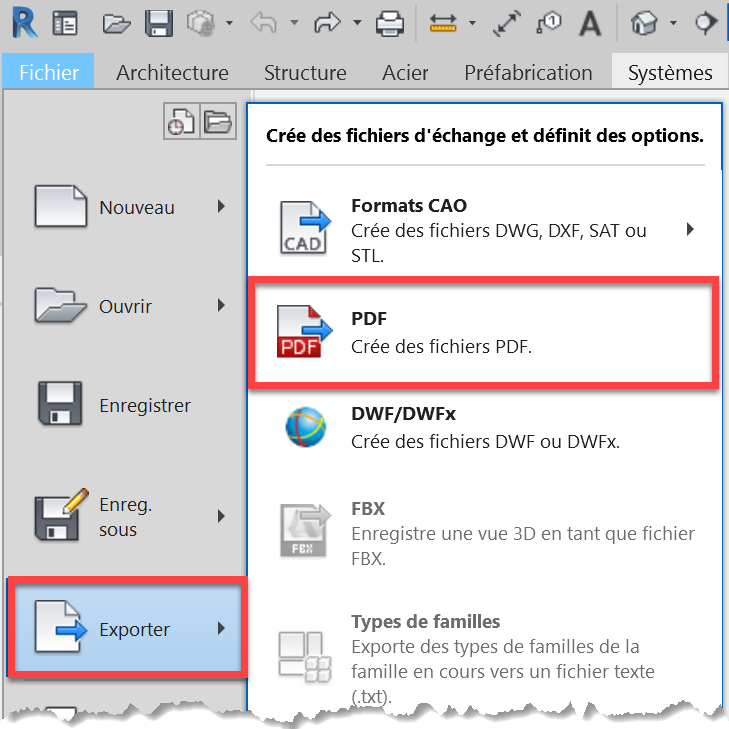Click the Exporter menu entry

pyautogui.click(x=126, y=628)
